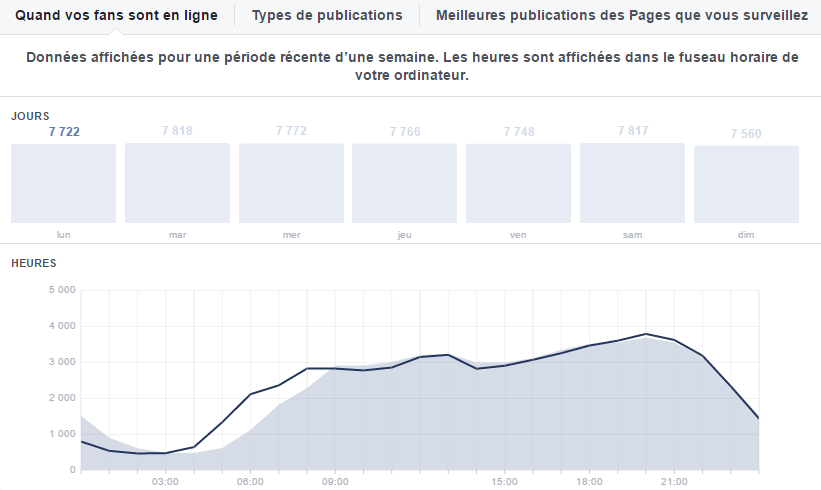Click the 5 000 y-axis label
Viewport: 821px width, 490px height.
(61, 291)
